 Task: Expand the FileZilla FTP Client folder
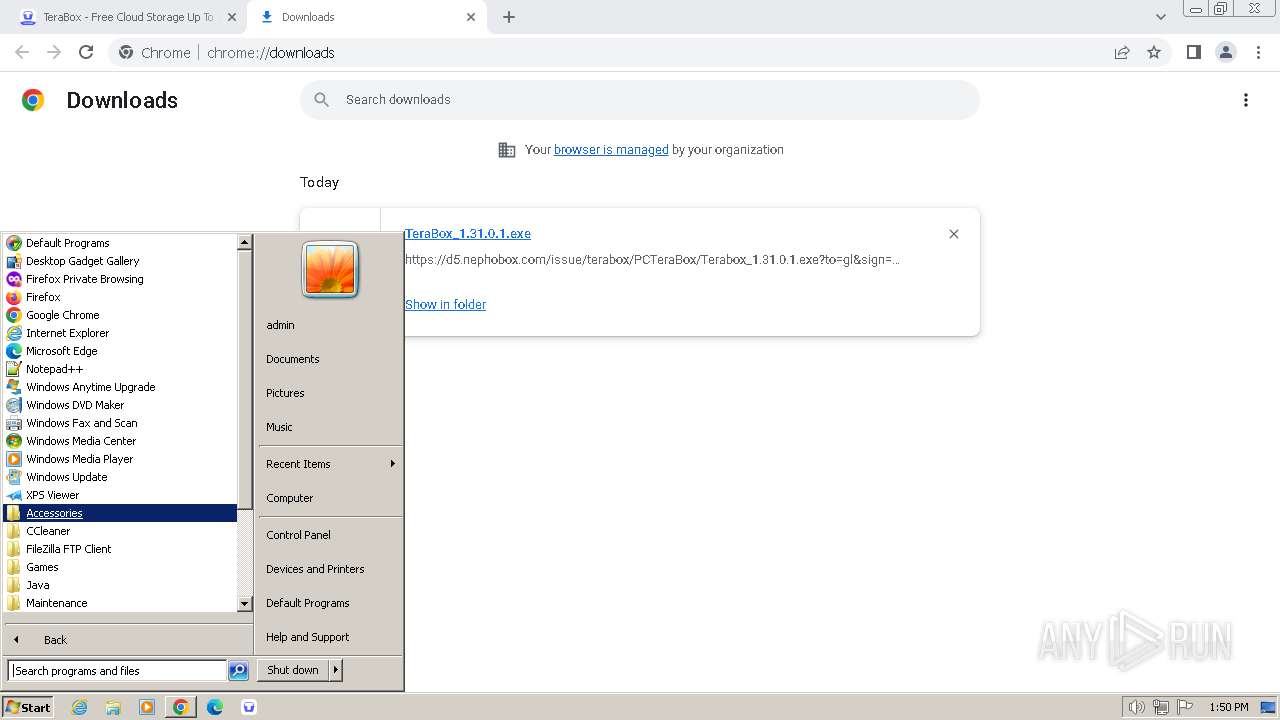click(x=120, y=549)
